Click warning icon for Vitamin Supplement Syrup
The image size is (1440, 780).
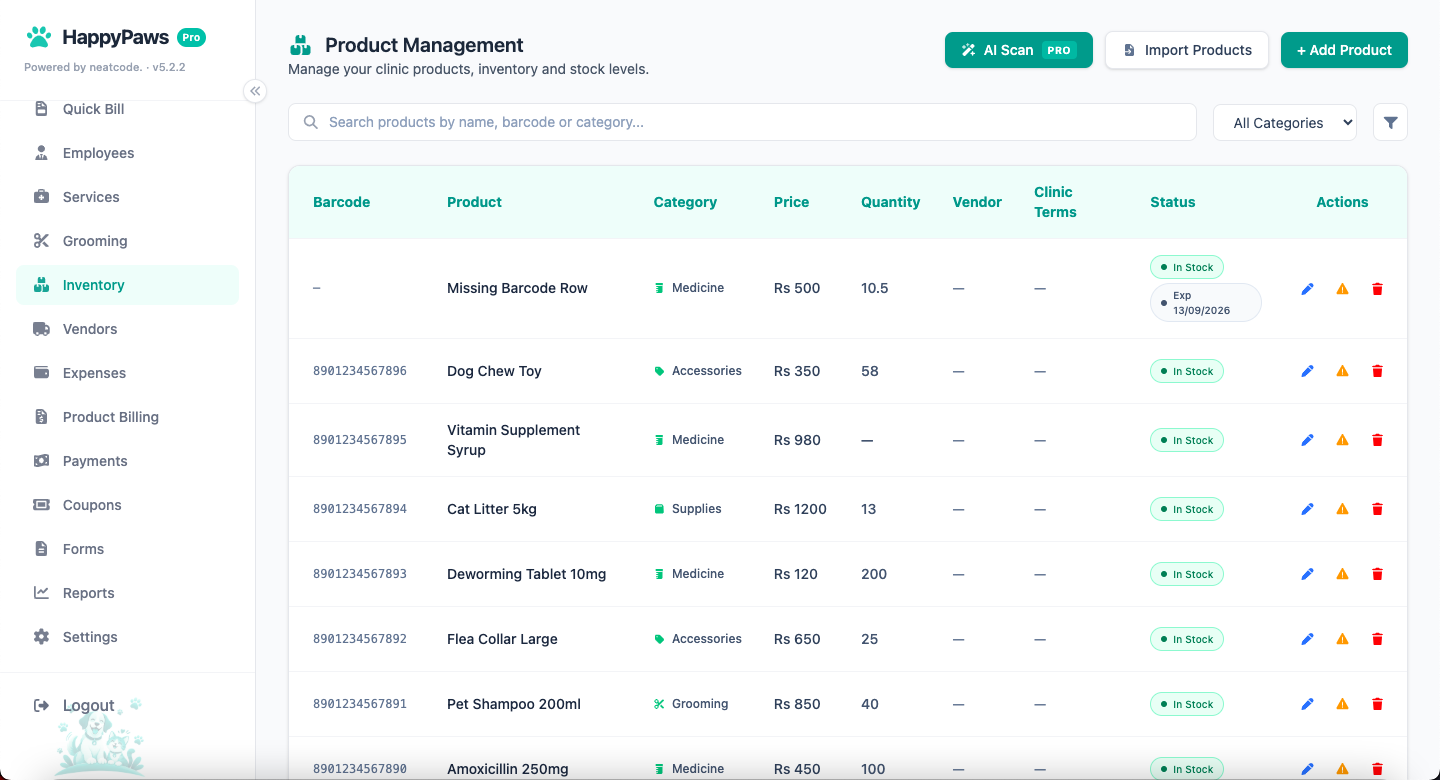coord(1342,440)
